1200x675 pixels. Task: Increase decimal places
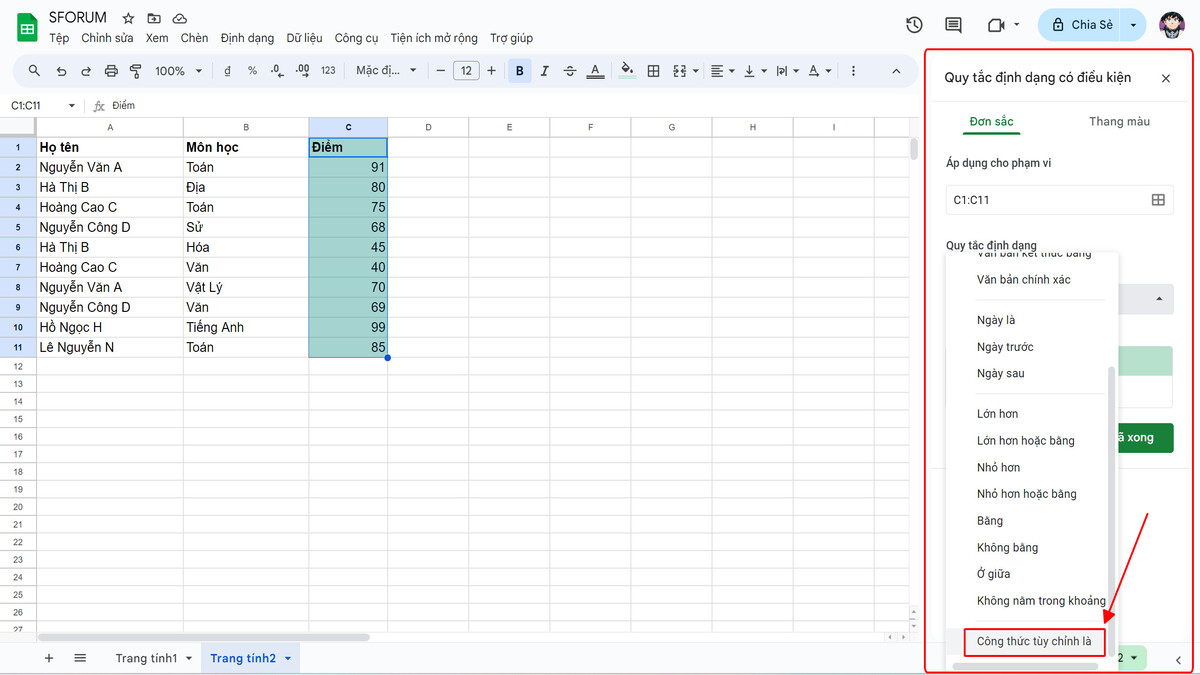[302, 71]
